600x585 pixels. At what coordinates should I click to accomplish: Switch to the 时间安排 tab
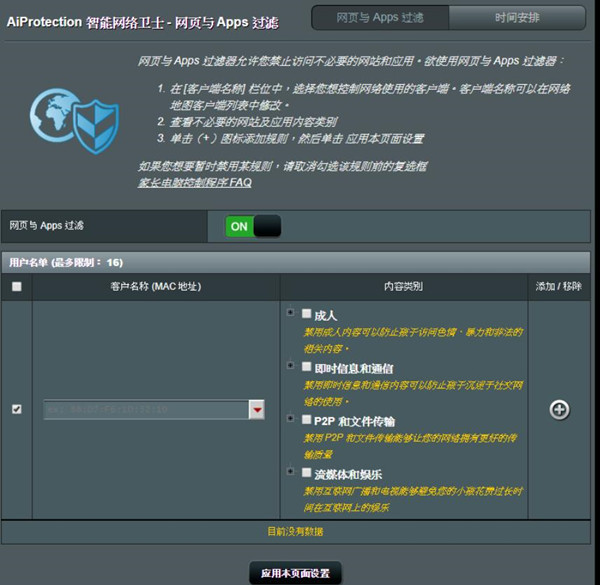pyautogui.click(x=518, y=17)
